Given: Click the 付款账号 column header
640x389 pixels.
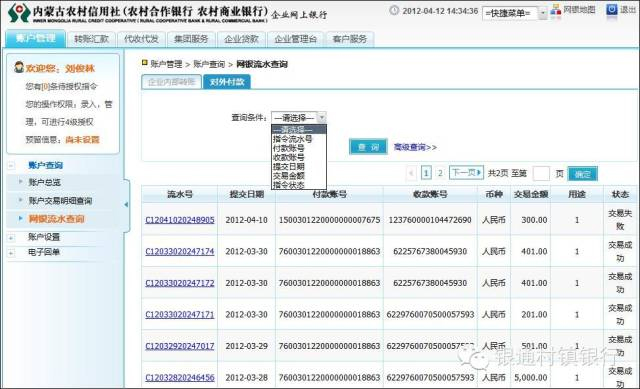Looking at the screenshot, I should coord(329,194).
